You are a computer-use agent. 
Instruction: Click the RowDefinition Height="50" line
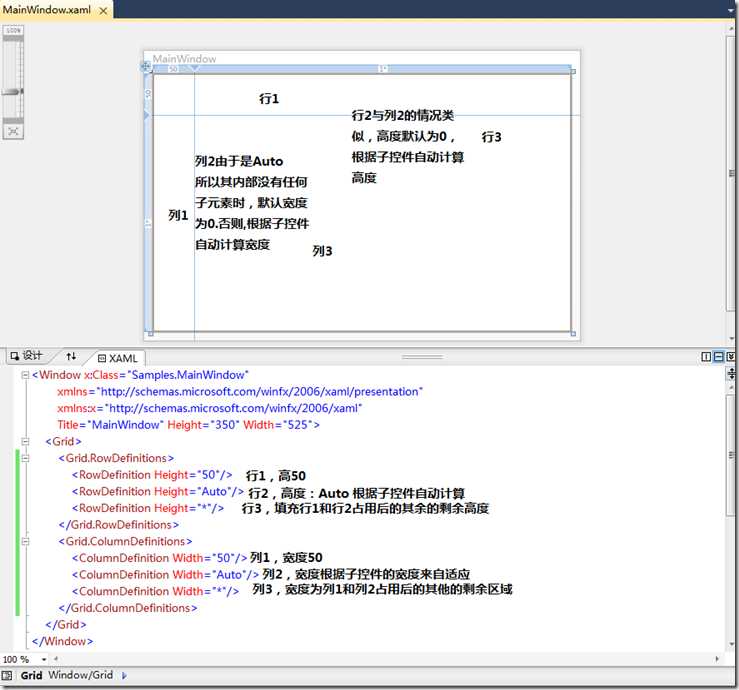pos(152,475)
